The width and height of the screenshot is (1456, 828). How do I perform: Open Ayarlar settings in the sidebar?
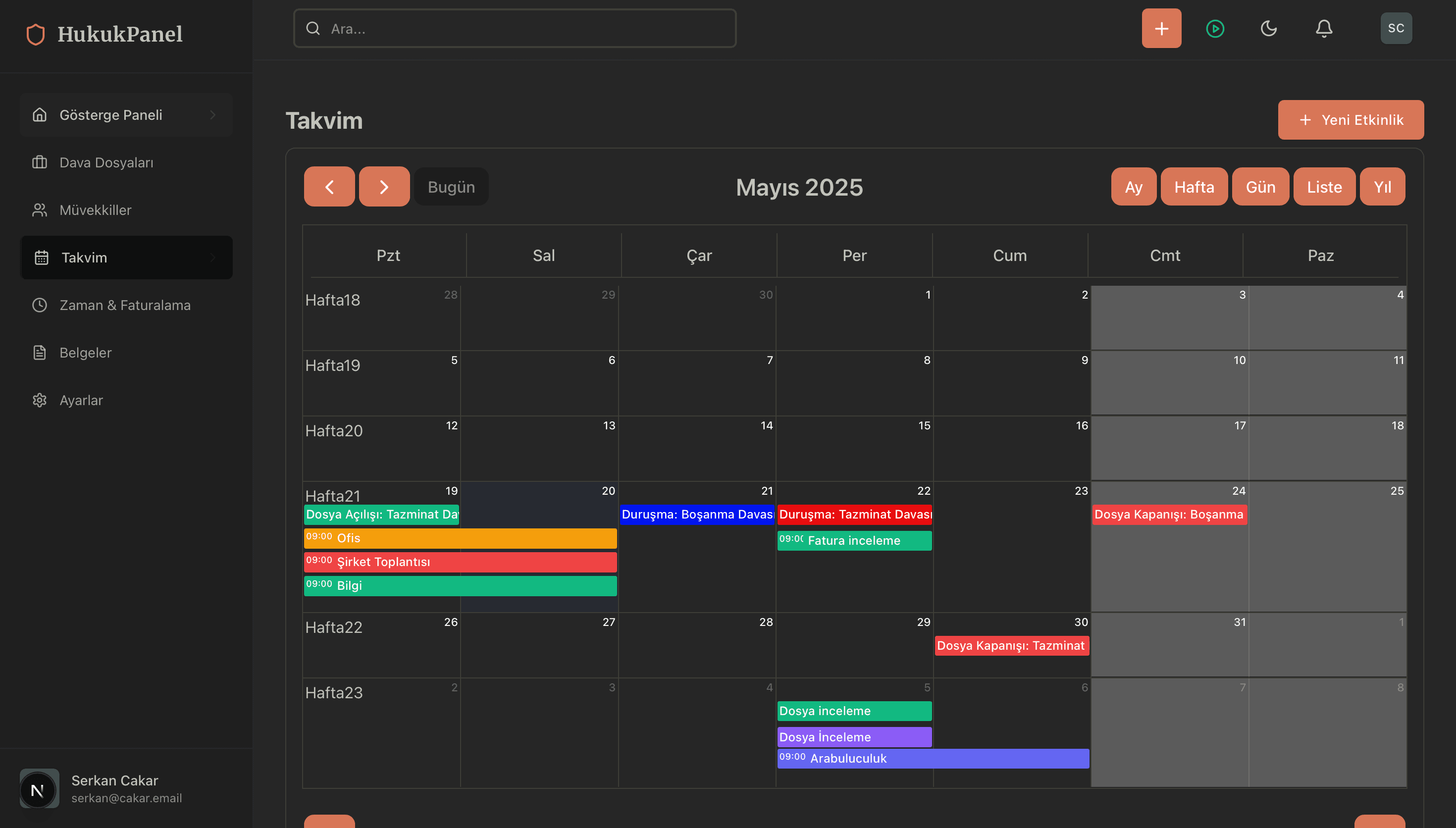coord(81,400)
